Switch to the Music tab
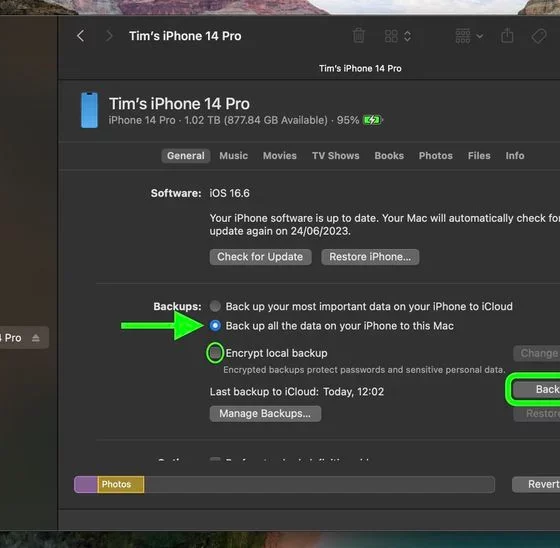 coord(234,156)
